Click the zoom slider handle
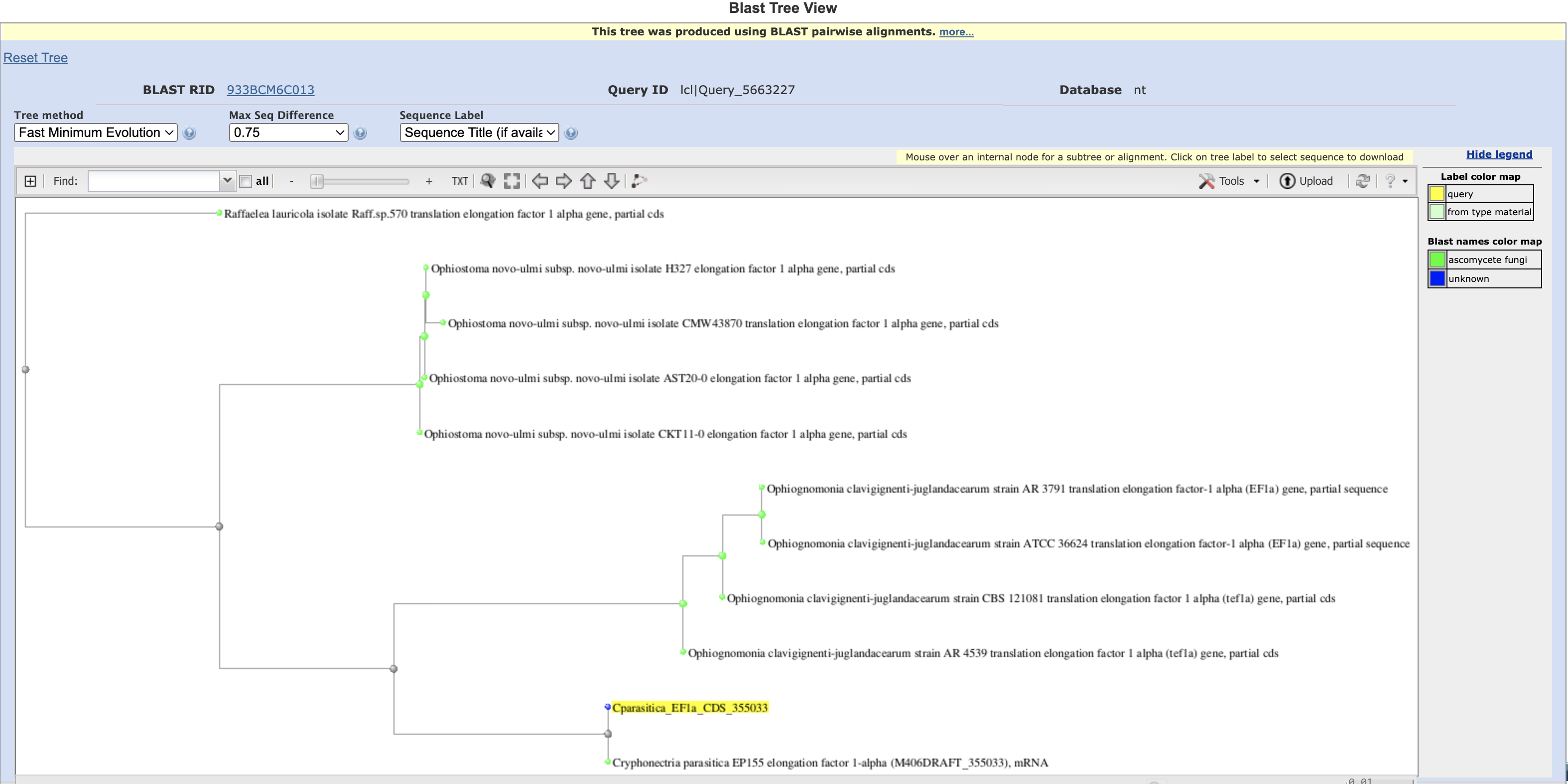This screenshot has height=784, width=1568. tap(316, 181)
